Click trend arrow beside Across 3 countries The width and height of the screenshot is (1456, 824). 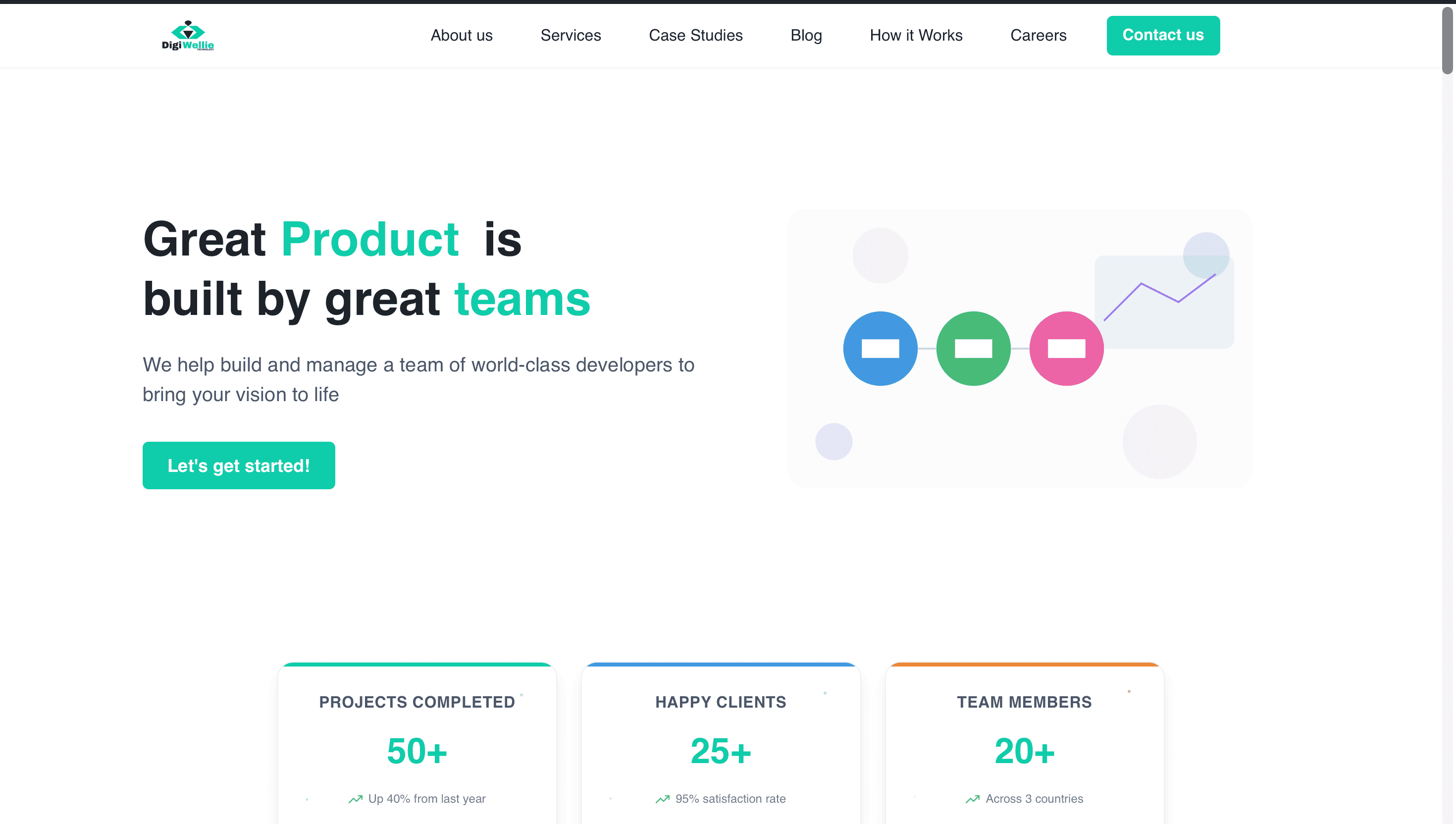[972, 799]
